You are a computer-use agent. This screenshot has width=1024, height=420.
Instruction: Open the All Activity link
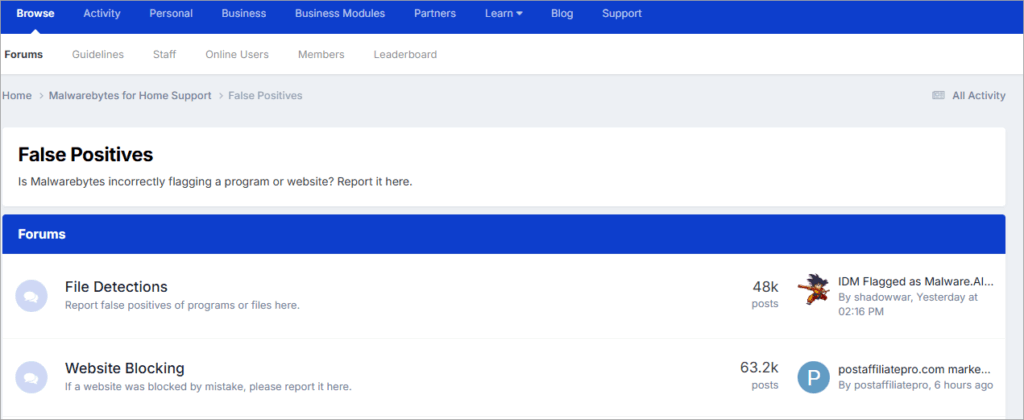click(978, 95)
